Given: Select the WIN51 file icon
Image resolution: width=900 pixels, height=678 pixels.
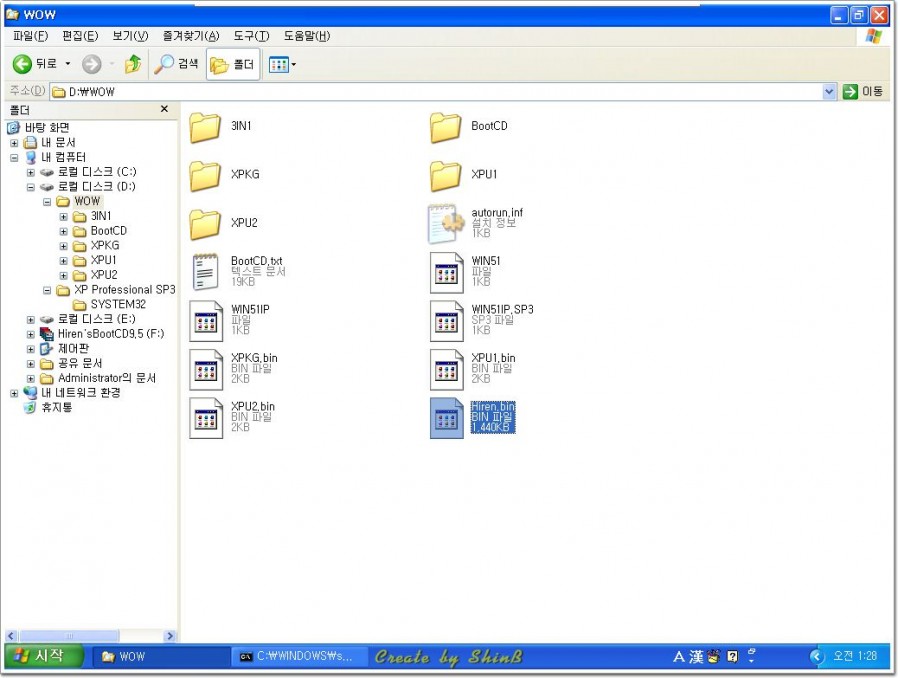Looking at the screenshot, I should pos(447,272).
